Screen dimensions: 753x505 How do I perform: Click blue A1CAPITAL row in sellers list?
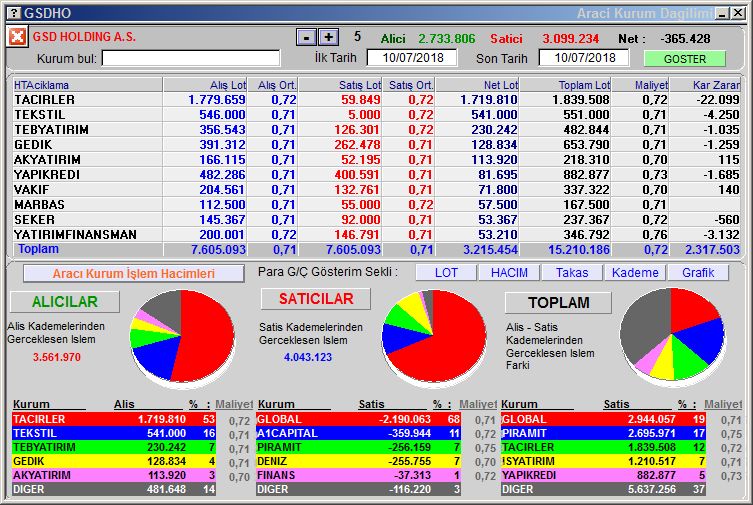tap(358, 433)
